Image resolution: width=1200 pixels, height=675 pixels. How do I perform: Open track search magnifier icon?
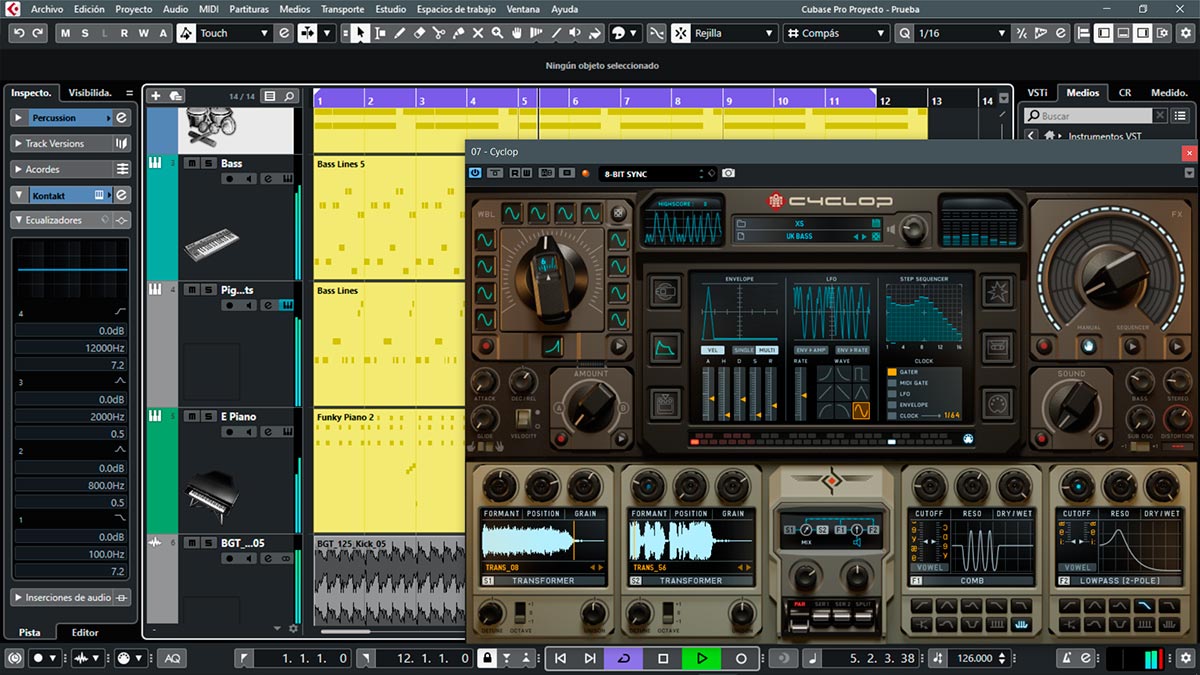click(x=289, y=96)
